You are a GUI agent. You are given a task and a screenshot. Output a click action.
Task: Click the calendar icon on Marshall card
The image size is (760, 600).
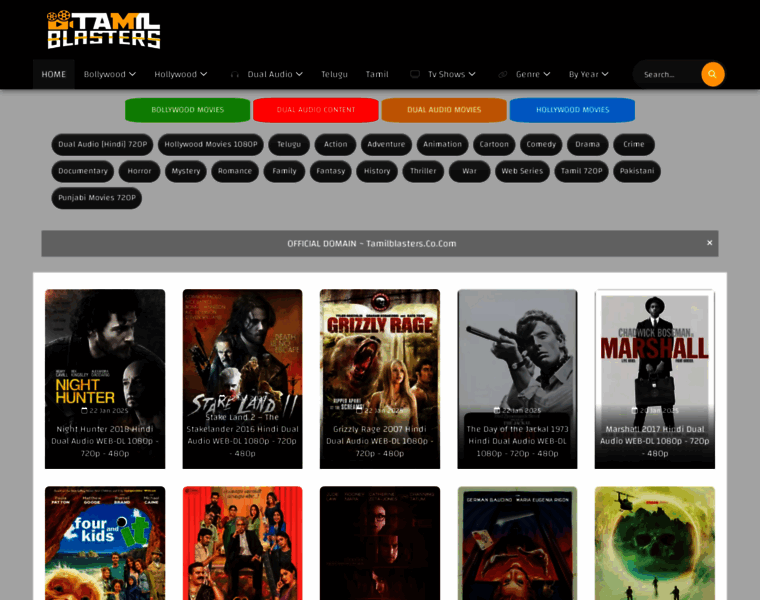click(x=634, y=411)
